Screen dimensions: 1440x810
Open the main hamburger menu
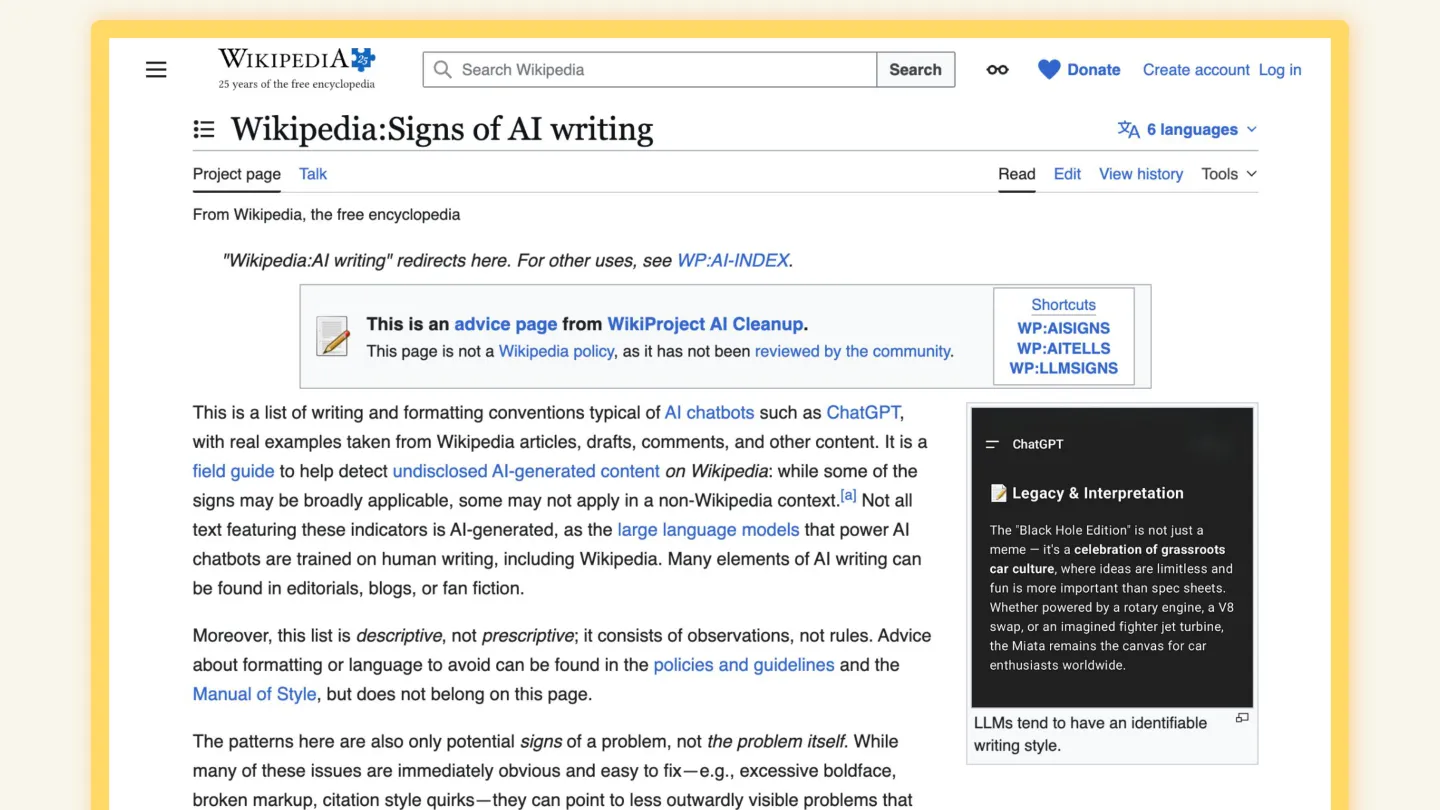[x=156, y=70]
